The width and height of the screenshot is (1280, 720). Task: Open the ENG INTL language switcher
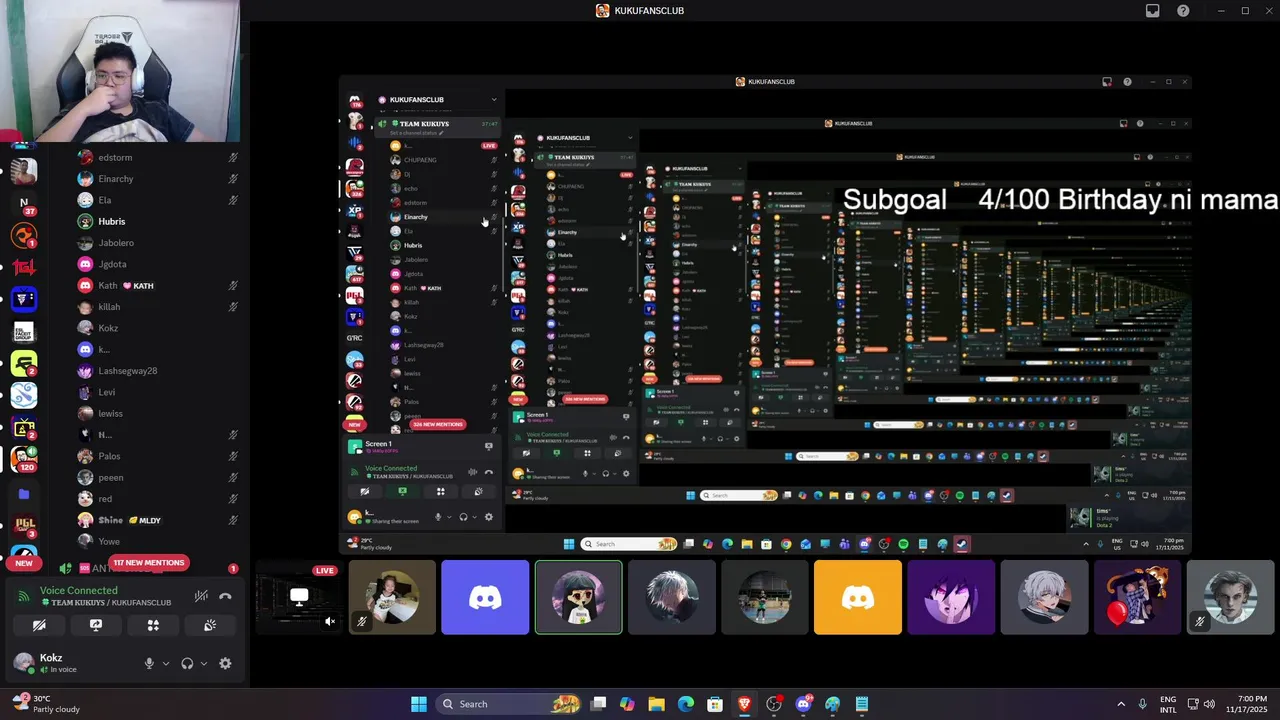tap(1168, 704)
